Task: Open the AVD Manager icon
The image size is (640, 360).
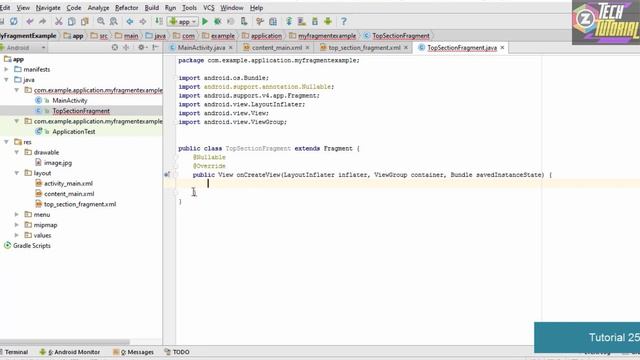Action: click(302, 21)
